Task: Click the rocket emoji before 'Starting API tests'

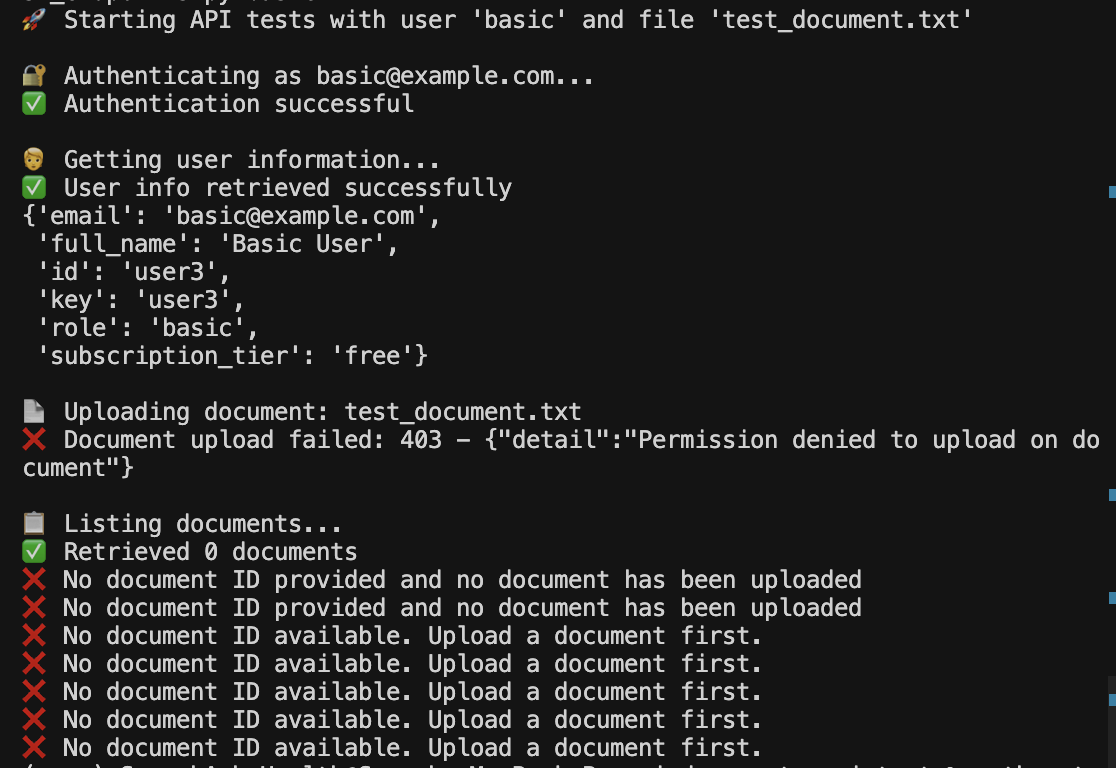Action: [33, 19]
